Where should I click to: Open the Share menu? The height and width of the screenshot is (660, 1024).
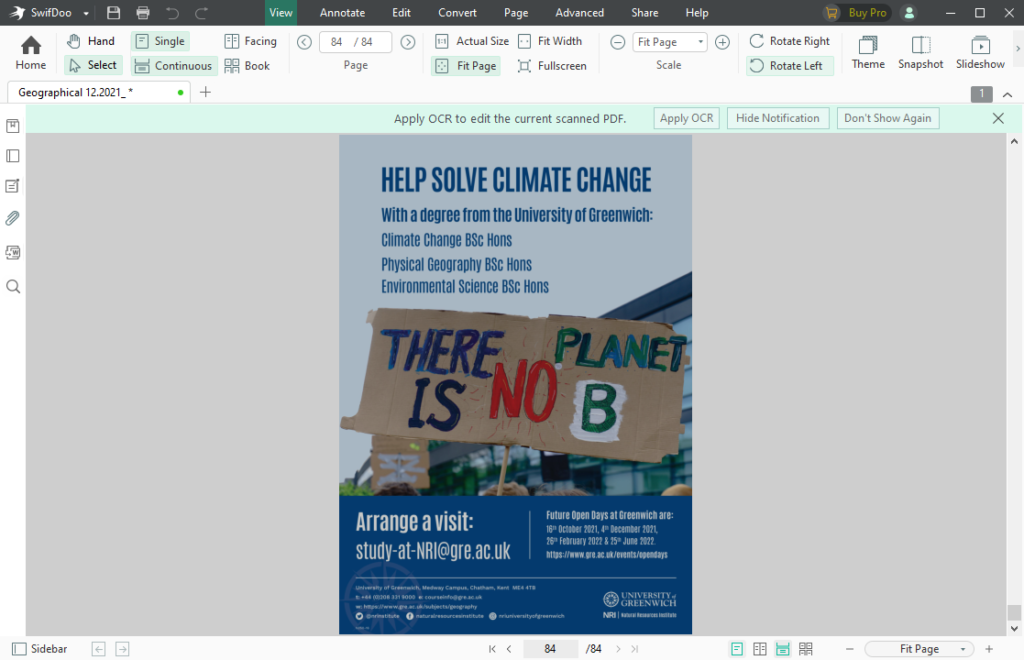click(645, 12)
